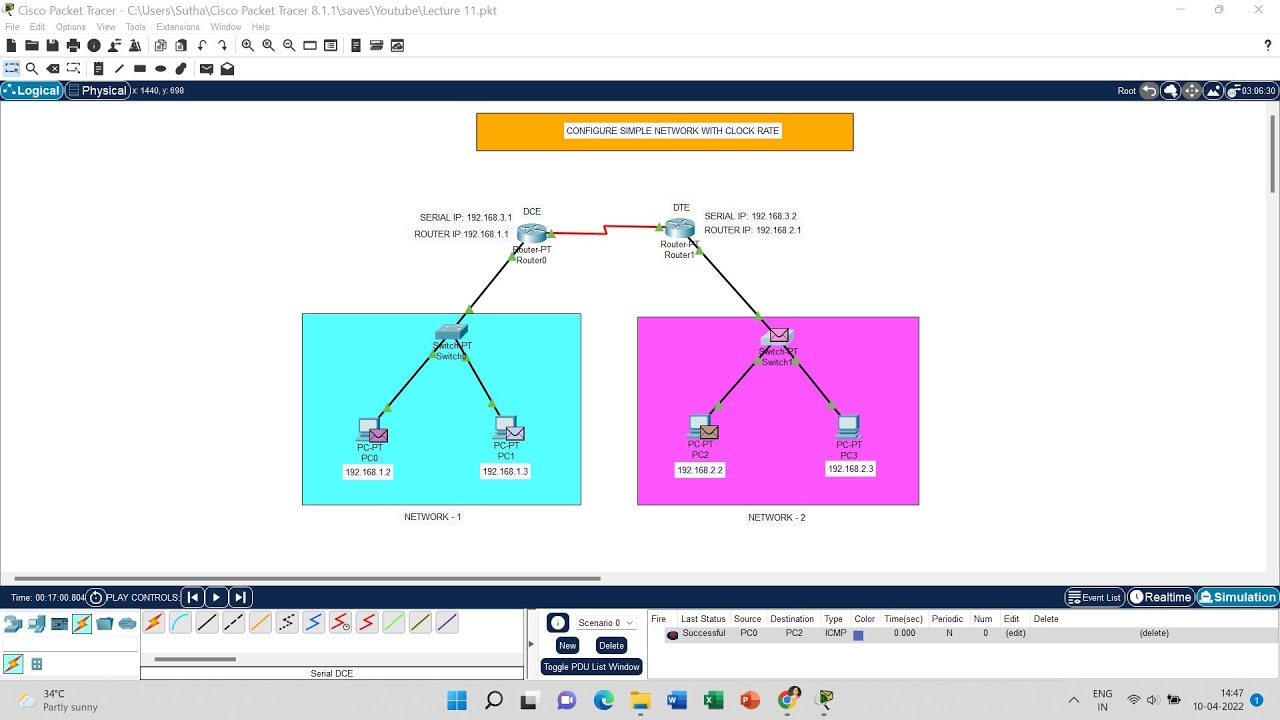Image resolution: width=1280 pixels, height=720 pixels.
Task: Open Microsoft Edge from the taskbar
Action: coord(603,700)
